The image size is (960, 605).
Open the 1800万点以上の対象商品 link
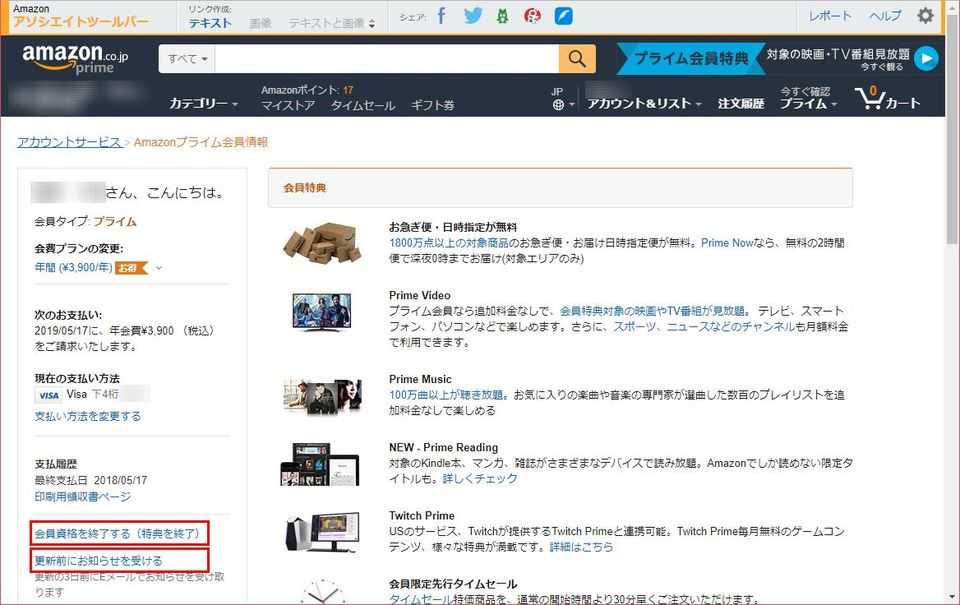[449, 243]
